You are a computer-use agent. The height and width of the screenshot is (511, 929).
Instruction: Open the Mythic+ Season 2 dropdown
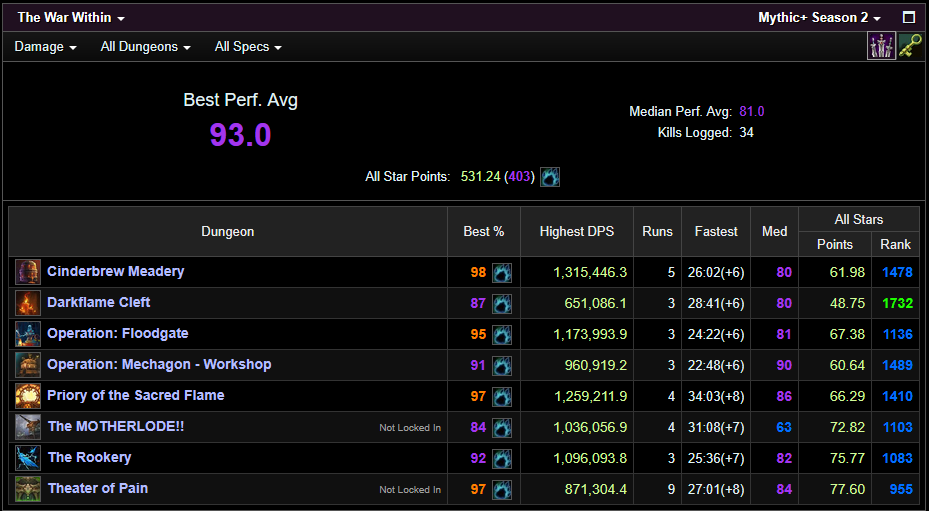pyautogui.click(x=819, y=18)
